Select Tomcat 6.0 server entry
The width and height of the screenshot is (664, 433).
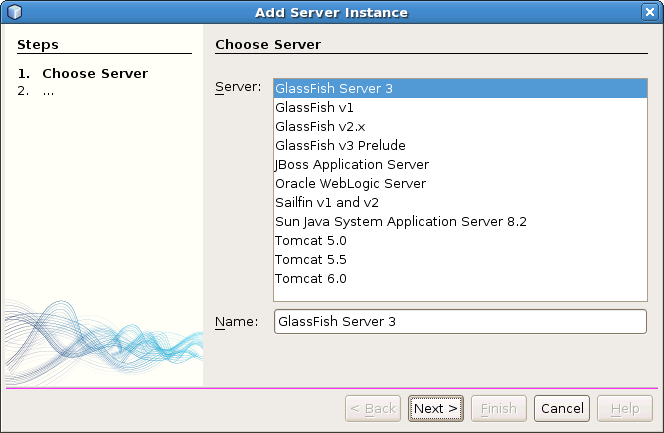(x=311, y=278)
